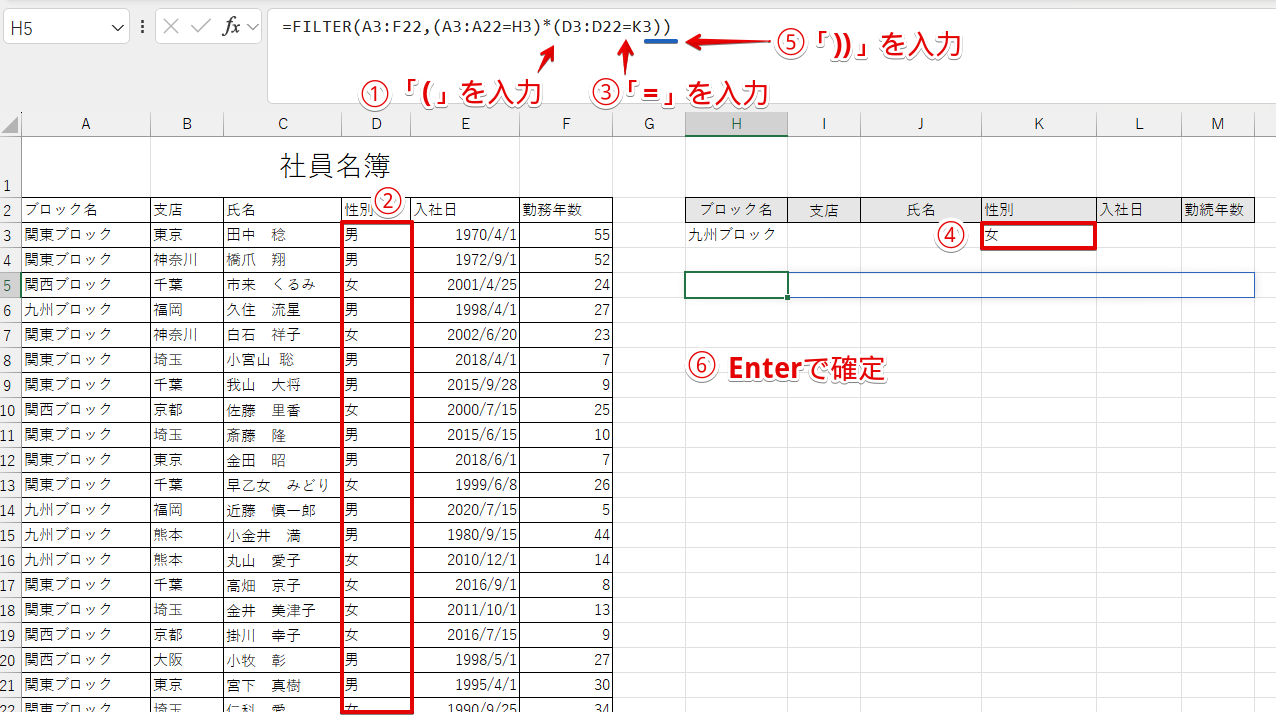Select column D header
The width and height of the screenshot is (1276, 718).
point(376,124)
